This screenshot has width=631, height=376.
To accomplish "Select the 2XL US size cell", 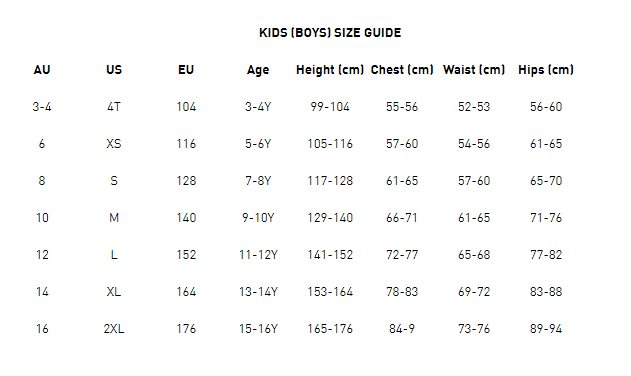I will point(114,328).
